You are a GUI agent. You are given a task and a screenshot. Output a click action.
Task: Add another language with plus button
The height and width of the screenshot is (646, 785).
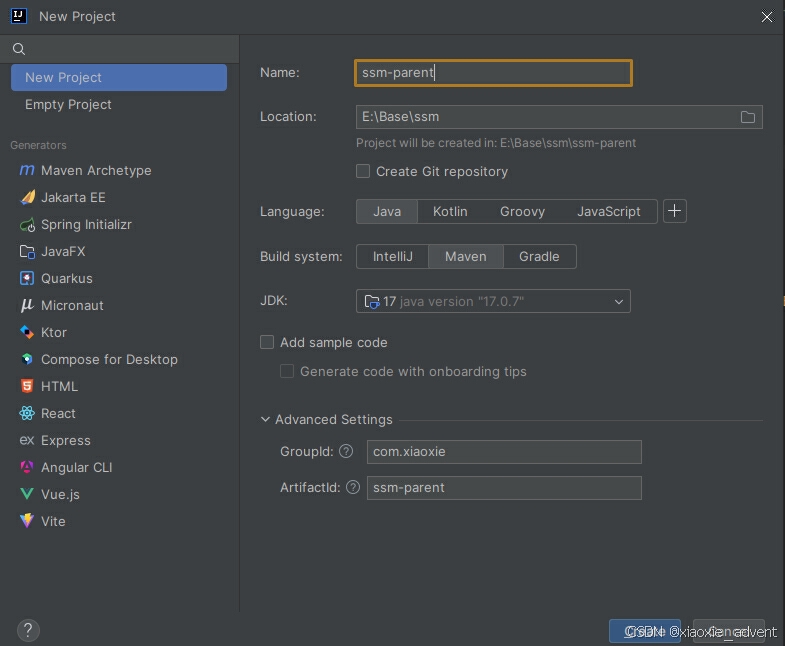click(674, 211)
